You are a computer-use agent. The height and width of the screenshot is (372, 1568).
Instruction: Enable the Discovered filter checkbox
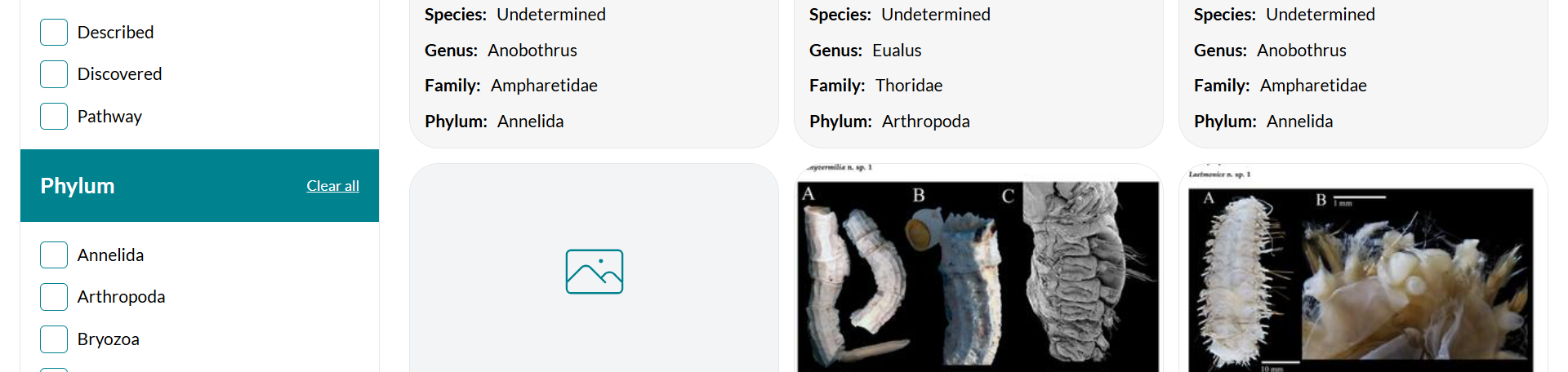54,74
